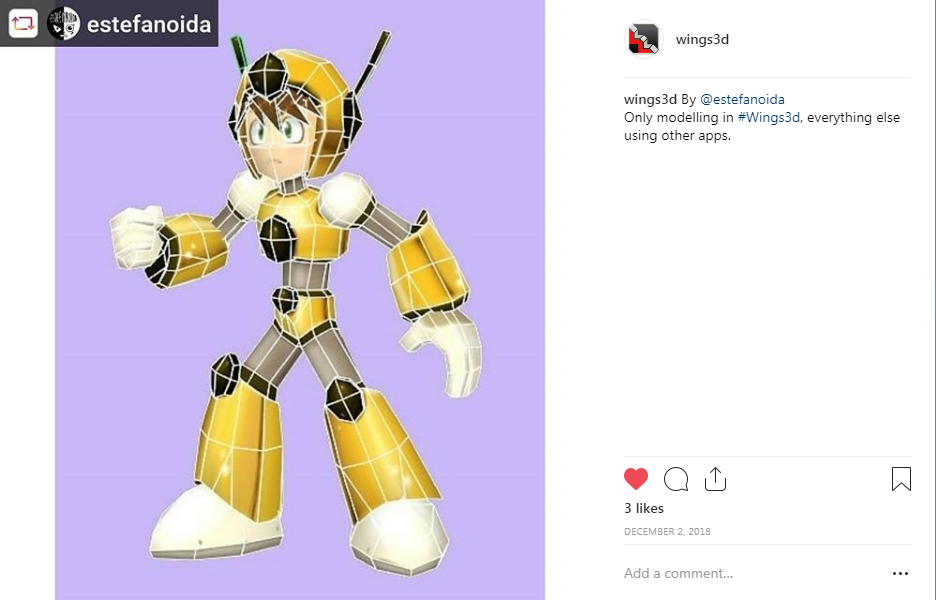Open wings3d username in post header
This screenshot has height=600, width=936.
(702, 39)
